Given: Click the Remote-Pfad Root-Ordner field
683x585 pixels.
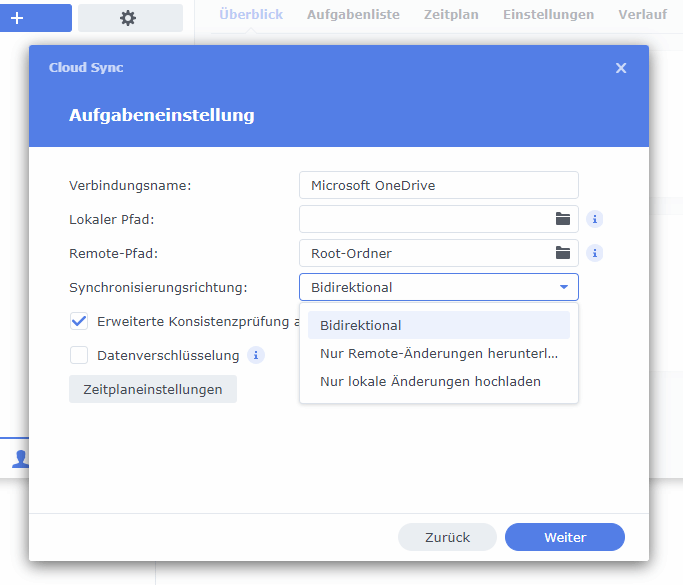Looking at the screenshot, I should tap(439, 253).
